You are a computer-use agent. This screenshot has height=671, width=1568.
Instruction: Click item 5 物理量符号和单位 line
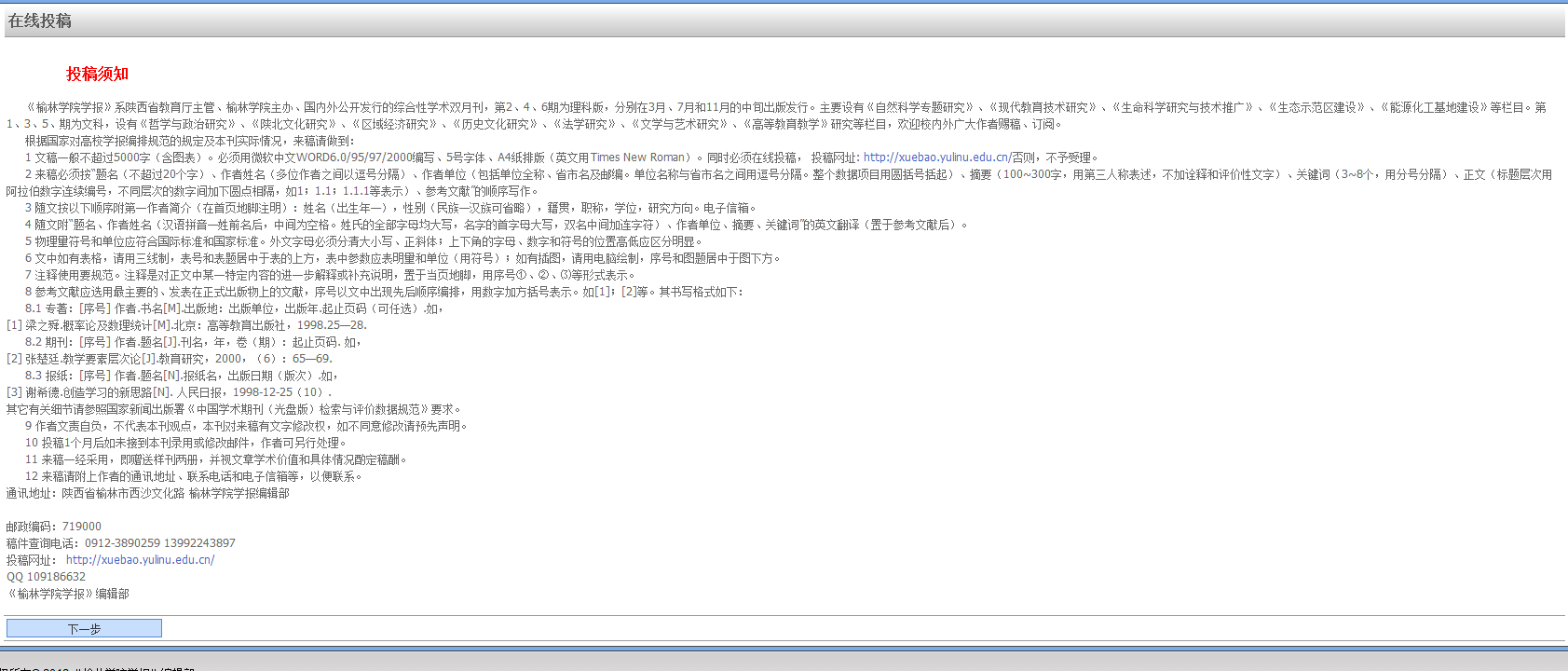coord(366,241)
